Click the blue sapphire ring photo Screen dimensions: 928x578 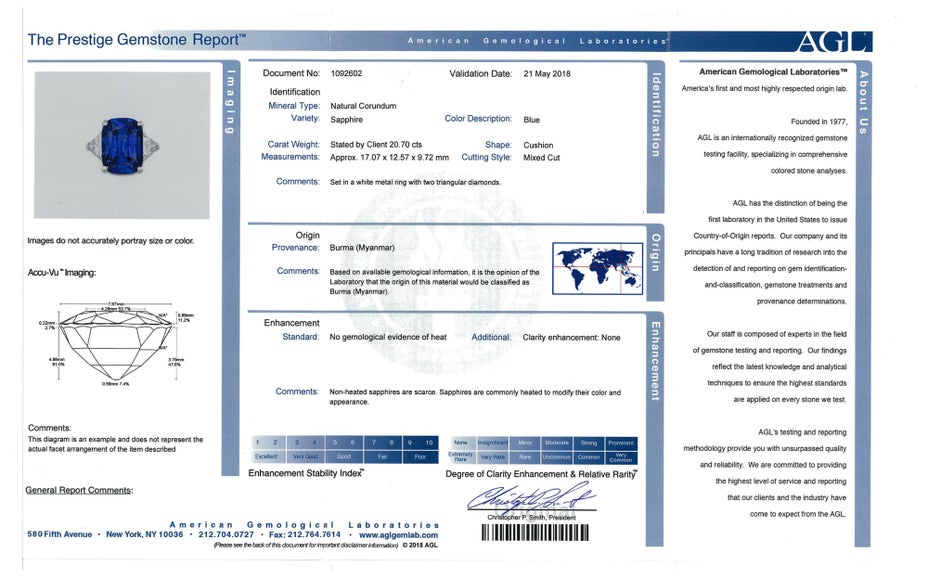pyautogui.click(x=122, y=146)
